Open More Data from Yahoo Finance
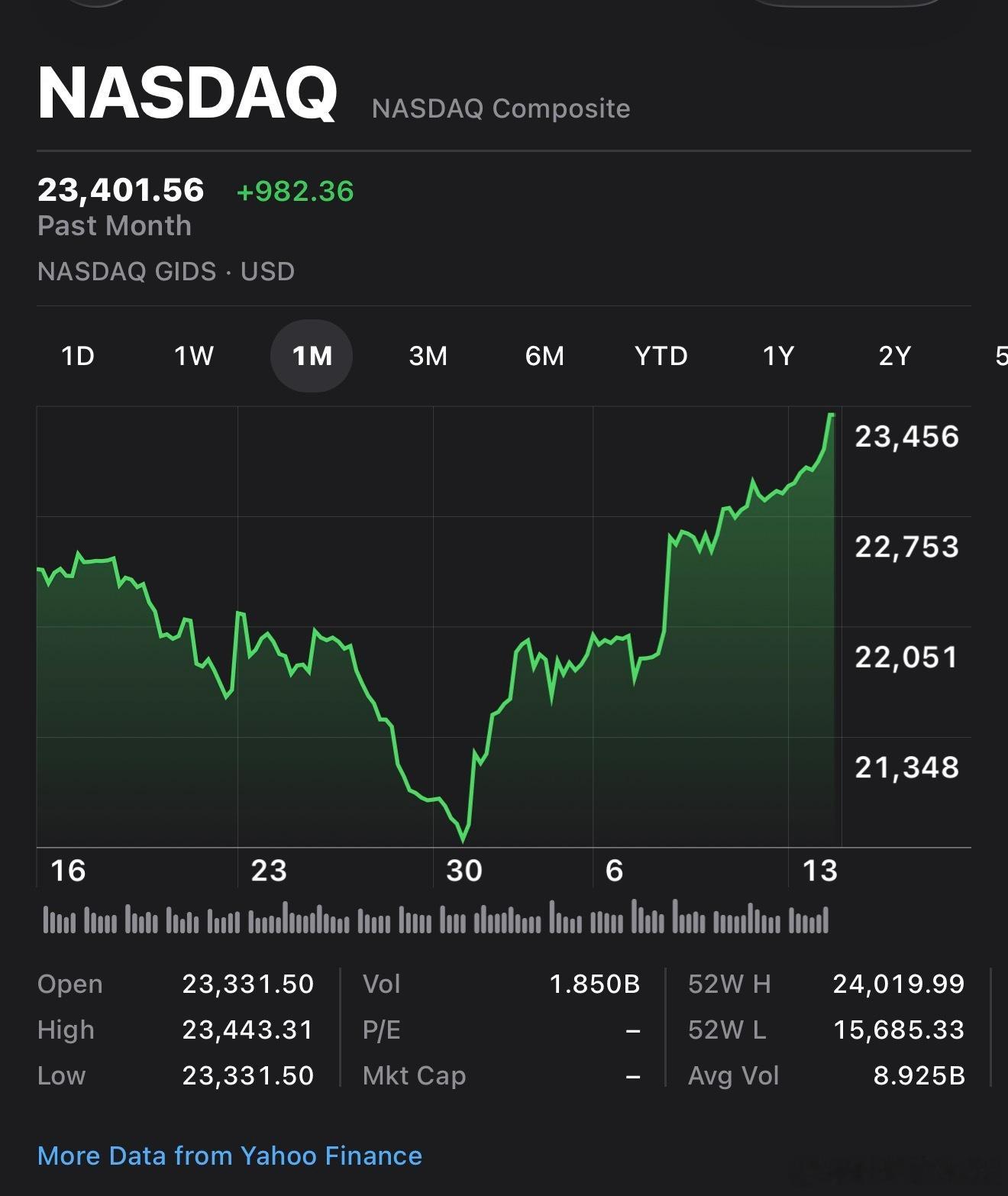This screenshot has height=1196, width=1008. pyautogui.click(x=230, y=1156)
